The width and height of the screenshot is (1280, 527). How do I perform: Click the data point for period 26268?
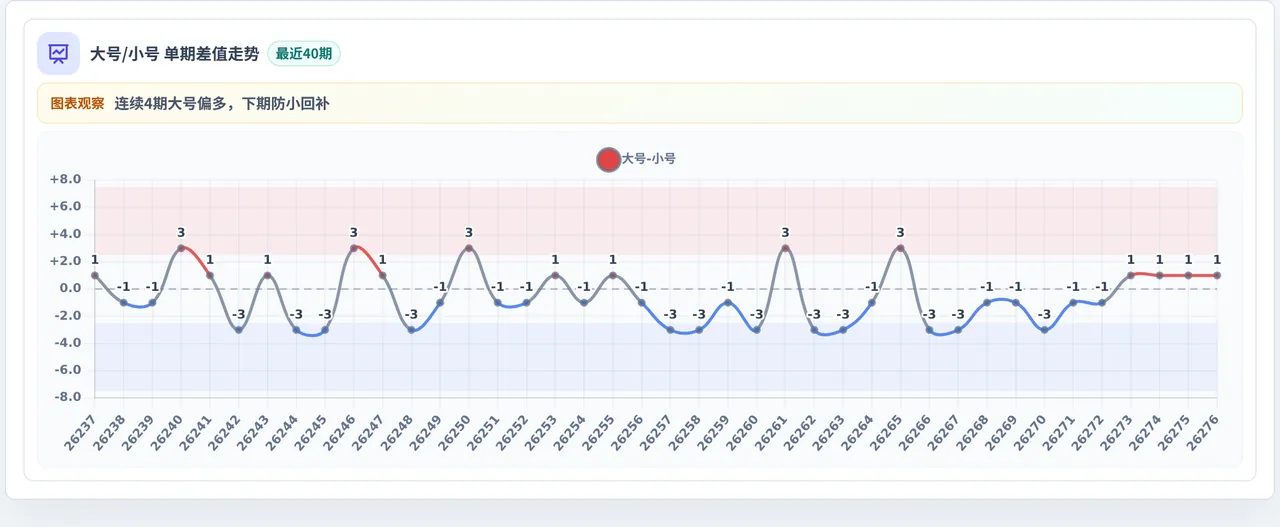(x=987, y=302)
